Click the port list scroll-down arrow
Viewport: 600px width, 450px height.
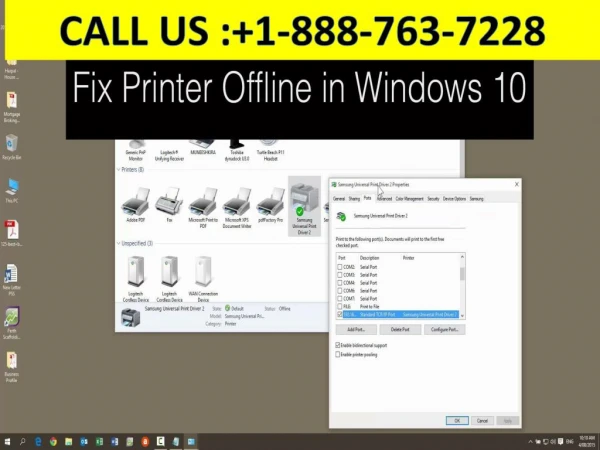[462, 316]
